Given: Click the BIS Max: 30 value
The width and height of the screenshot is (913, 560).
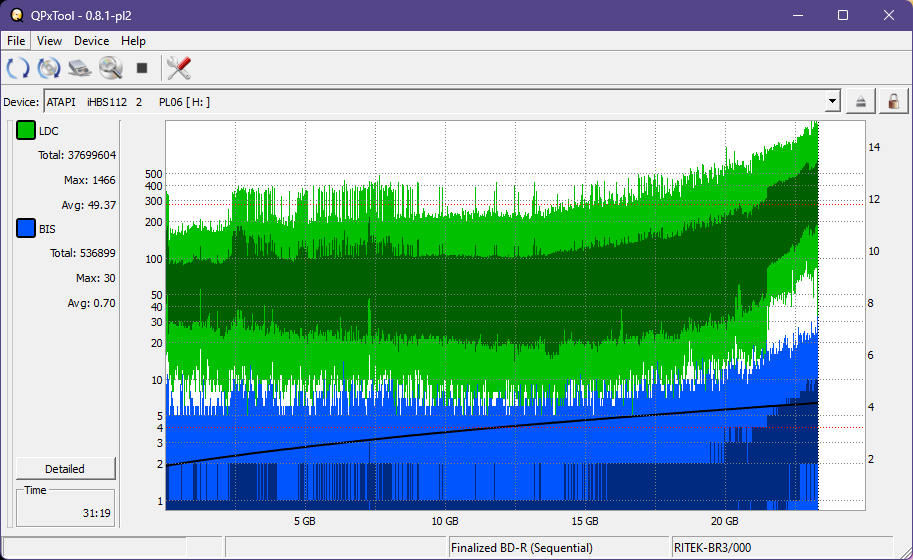Looking at the screenshot, I should coord(95,278).
